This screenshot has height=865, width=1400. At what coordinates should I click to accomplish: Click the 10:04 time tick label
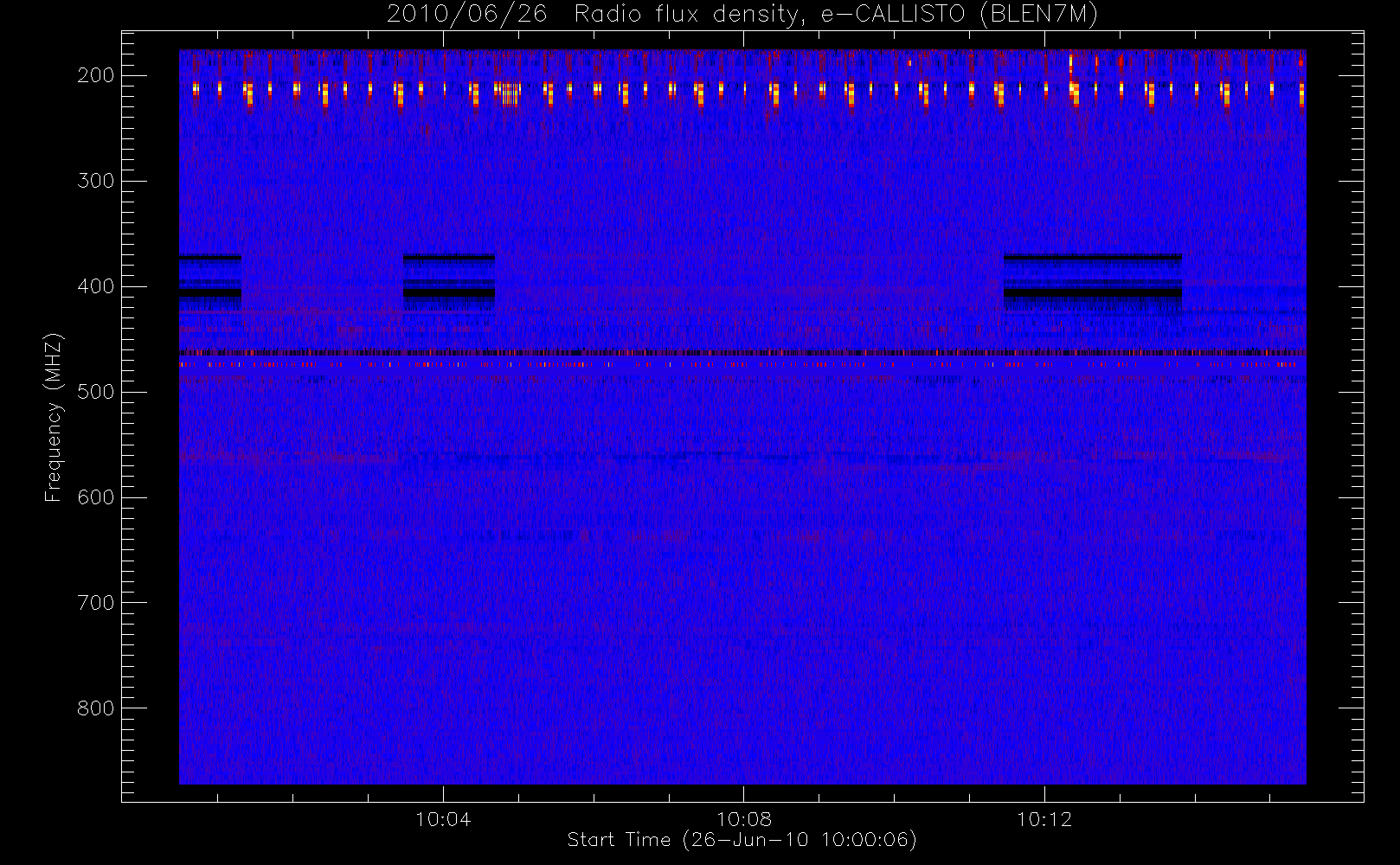[443, 819]
